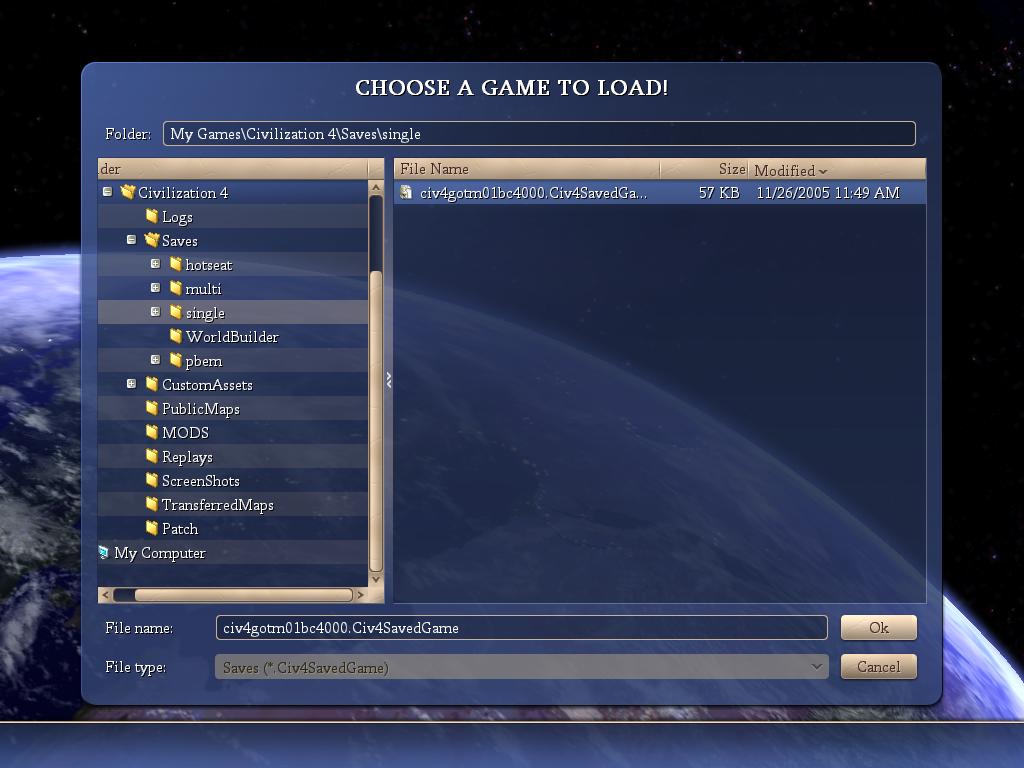Viewport: 1024px width, 768px height.
Task: Select the ScreenShots folder label
Action: pyautogui.click(x=200, y=481)
